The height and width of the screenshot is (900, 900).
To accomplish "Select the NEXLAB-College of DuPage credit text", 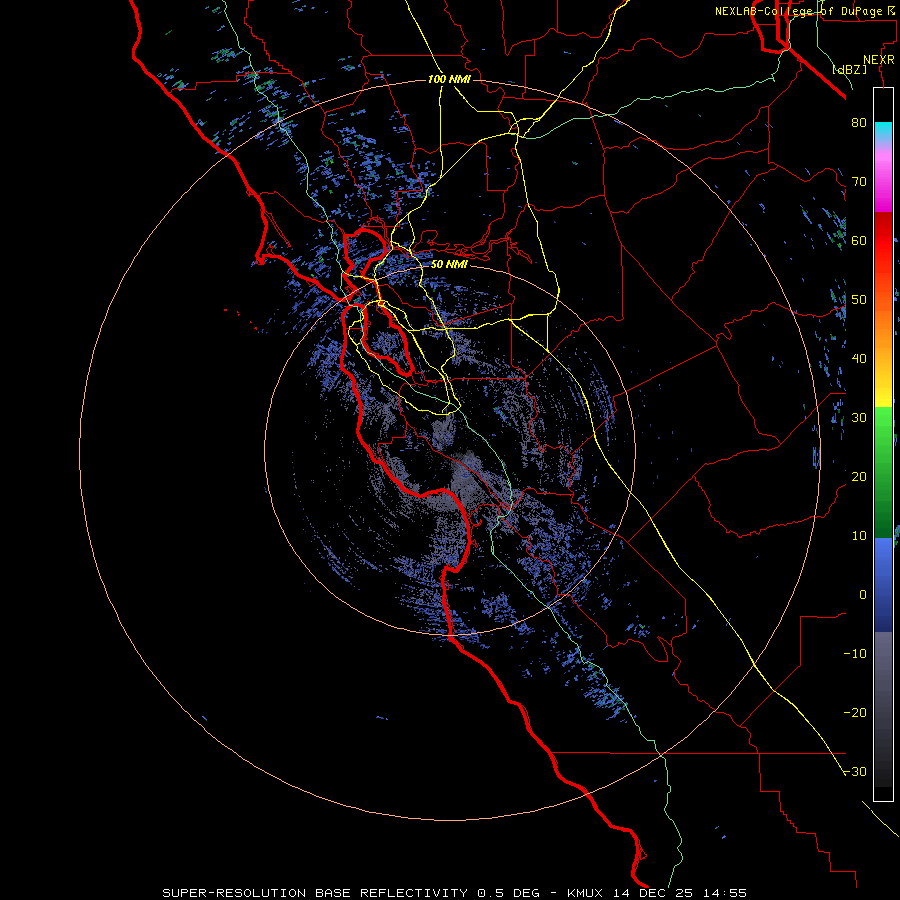I will click(804, 11).
